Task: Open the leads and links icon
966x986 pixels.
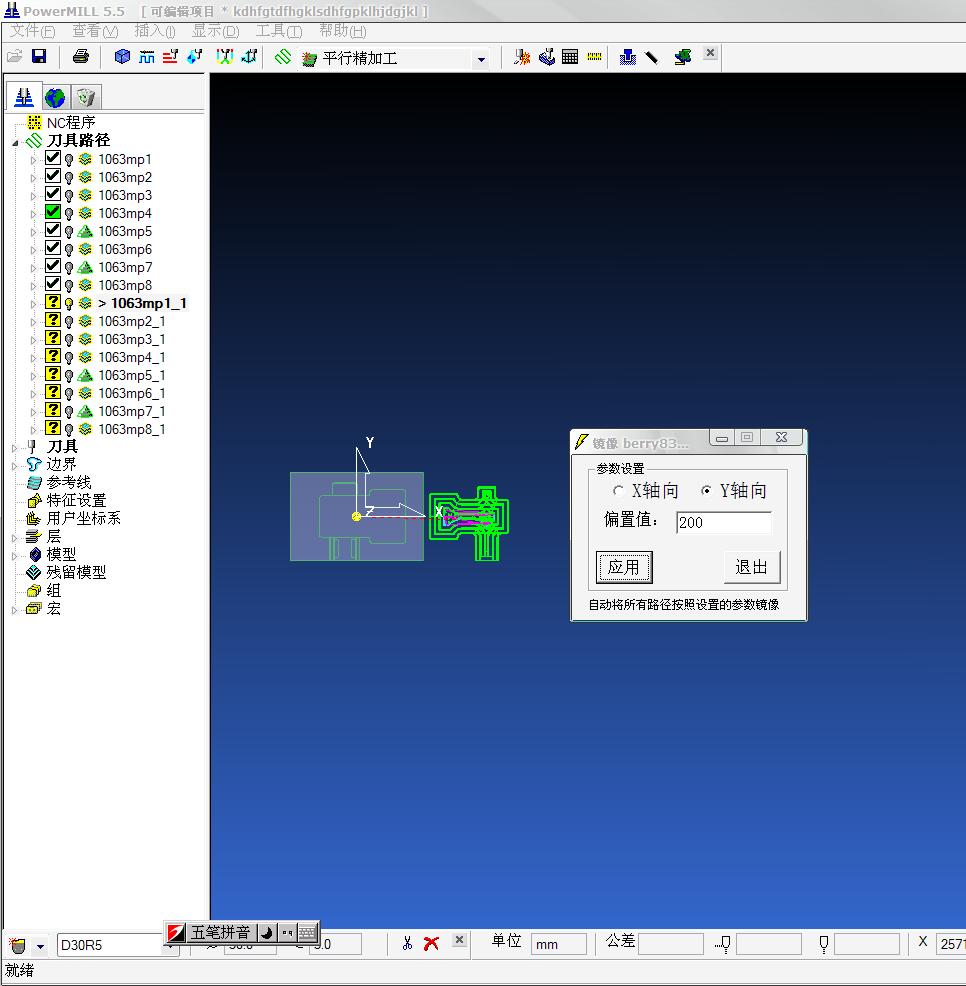Action: coord(225,57)
